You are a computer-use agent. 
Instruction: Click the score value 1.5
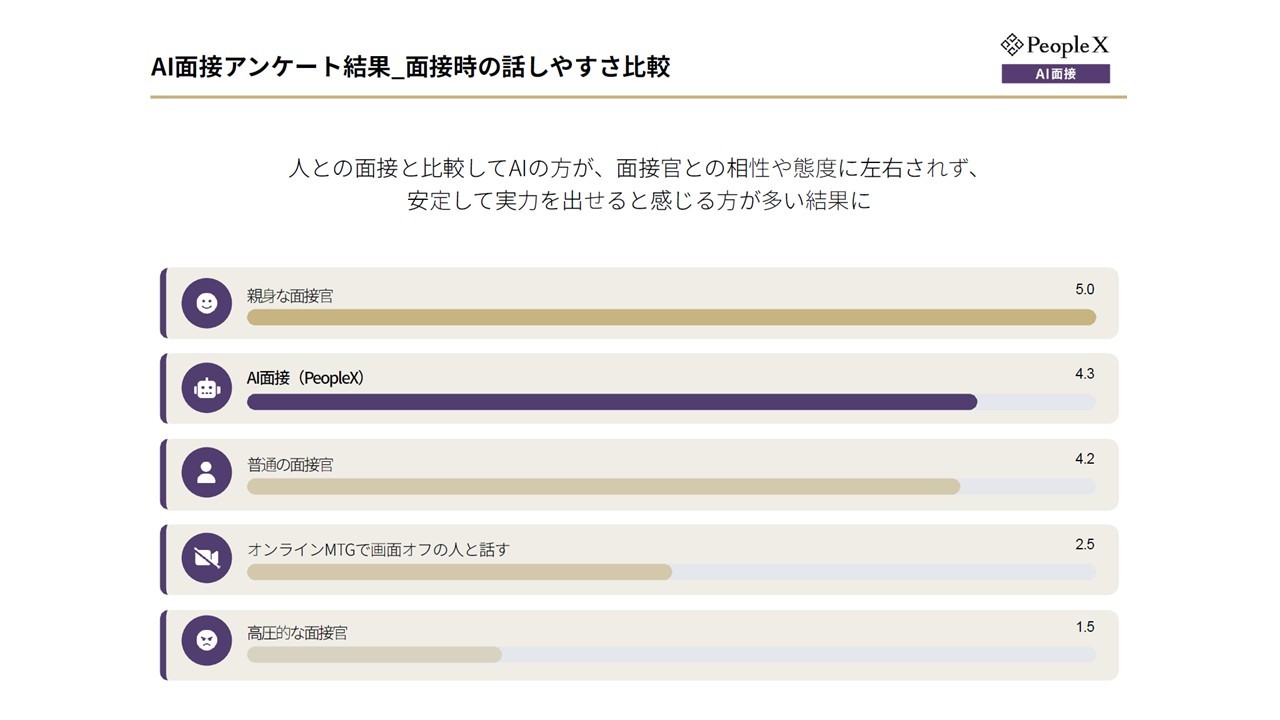[1085, 627]
